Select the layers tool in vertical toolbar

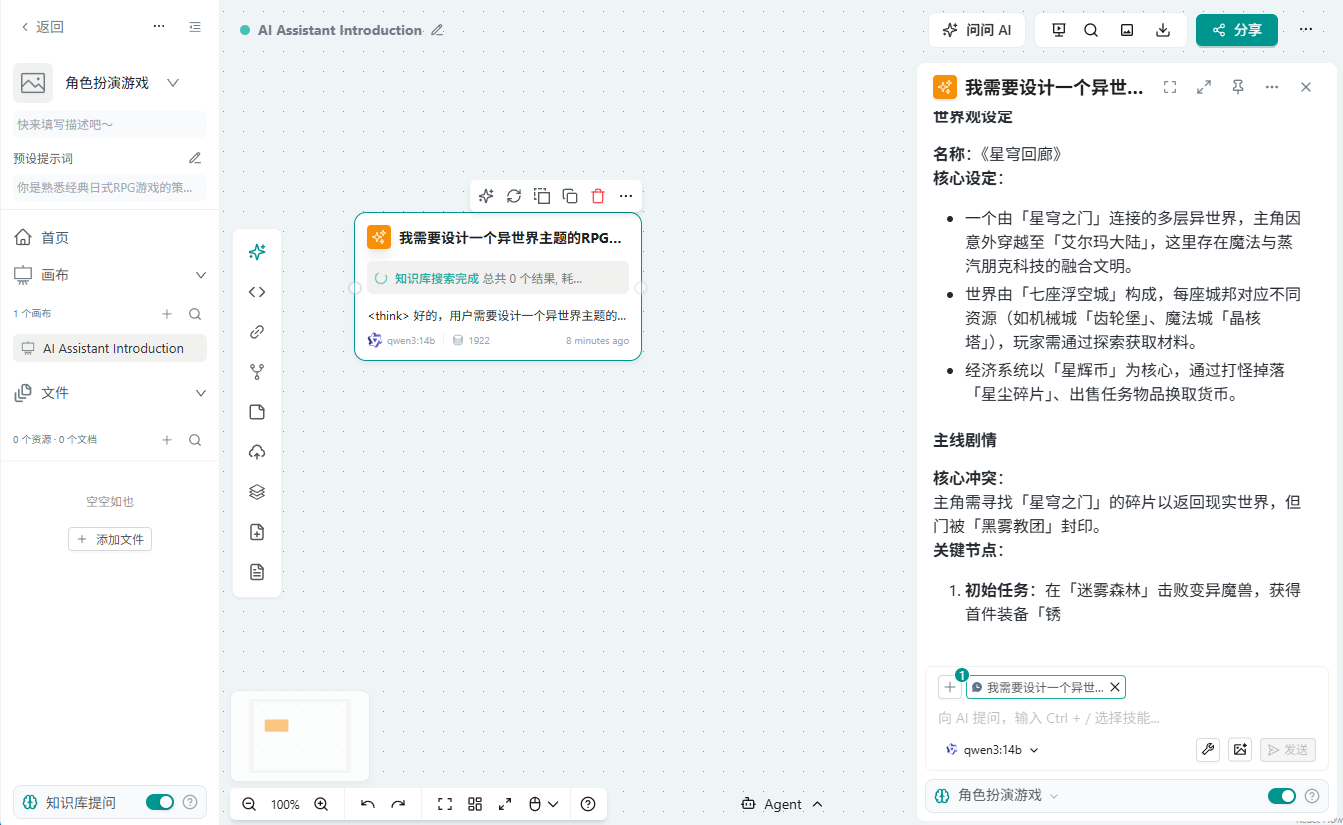257,492
